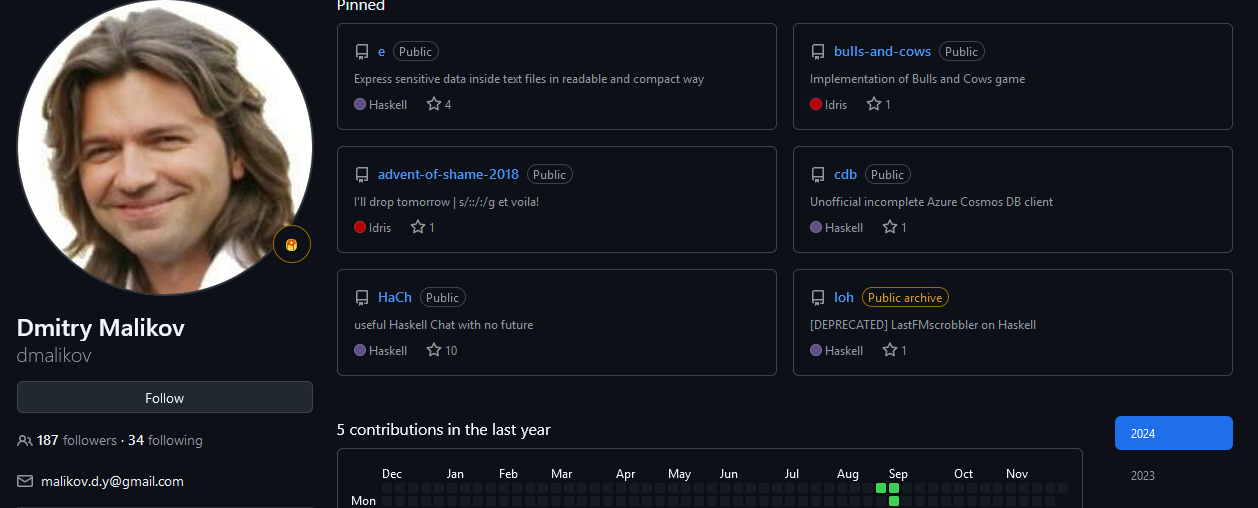
Task: Click the star icon on e repository
Action: [x=434, y=104]
